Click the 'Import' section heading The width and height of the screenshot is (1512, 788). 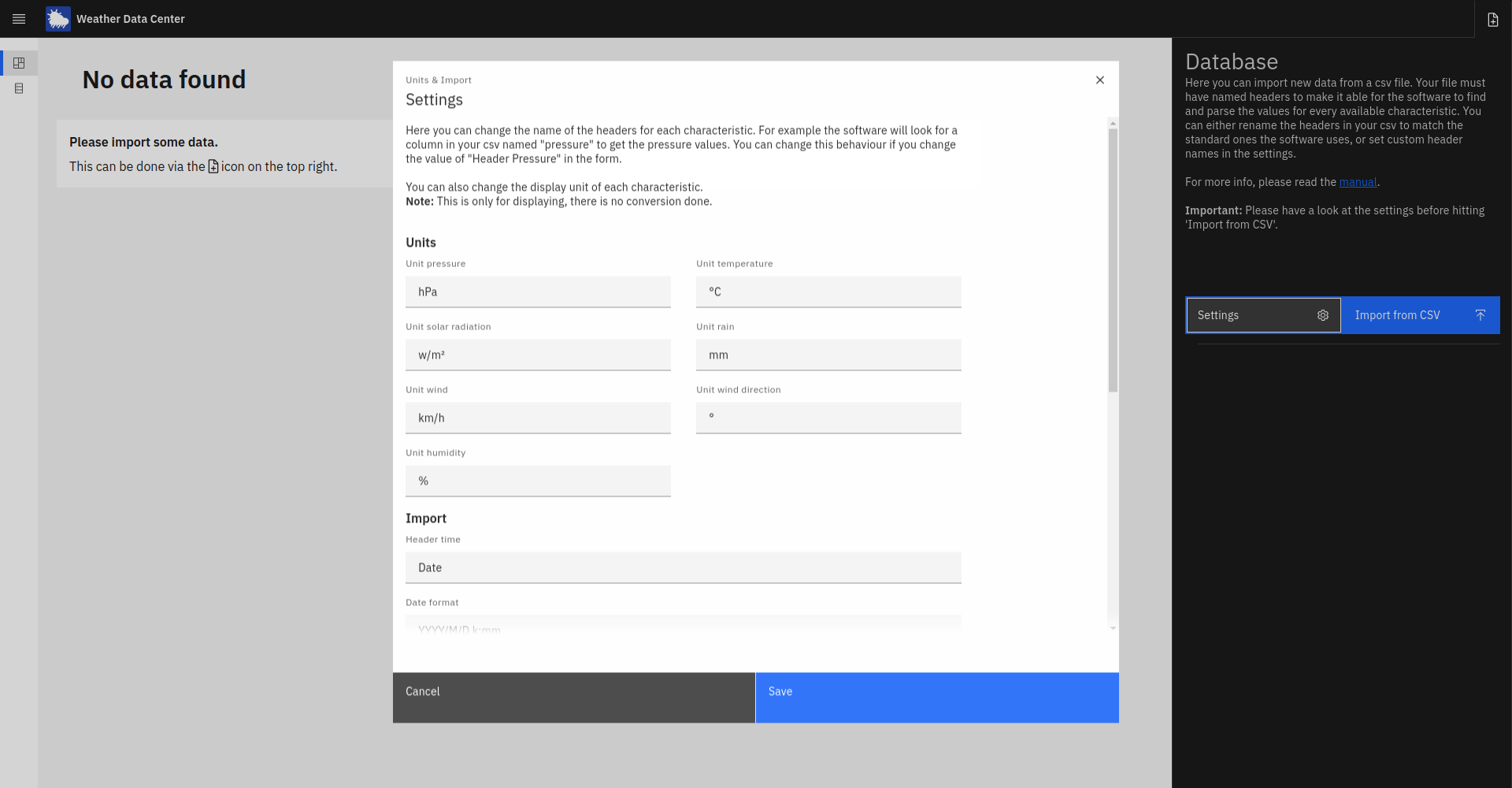[426, 519]
